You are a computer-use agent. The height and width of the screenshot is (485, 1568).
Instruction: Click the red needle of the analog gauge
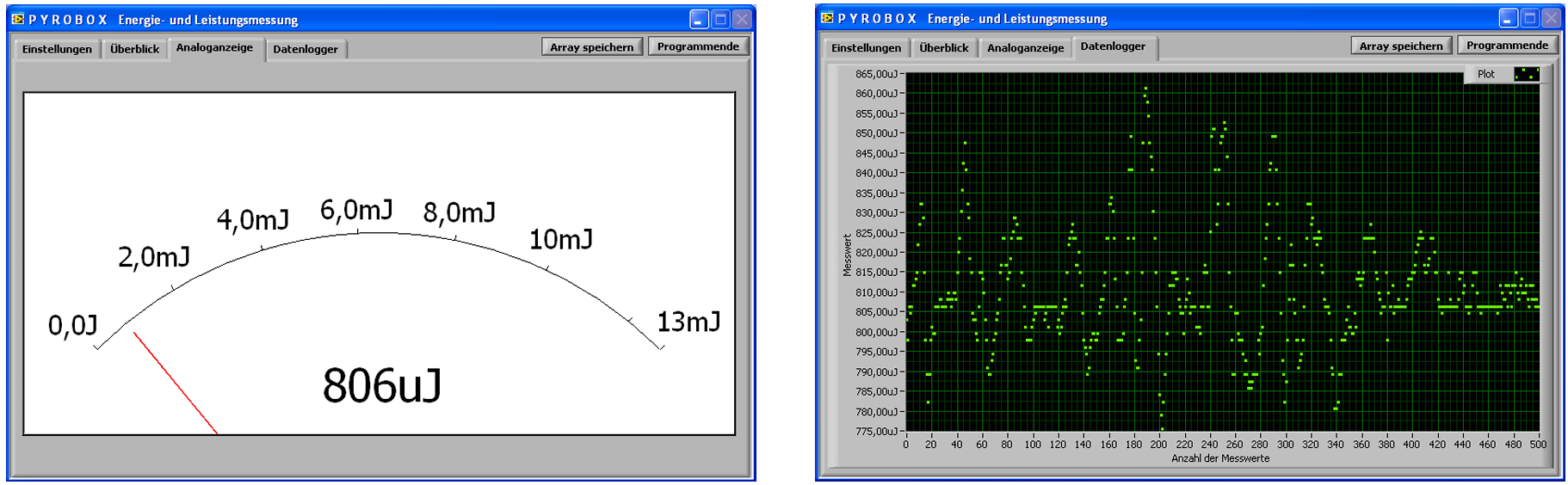click(x=176, y=384)
